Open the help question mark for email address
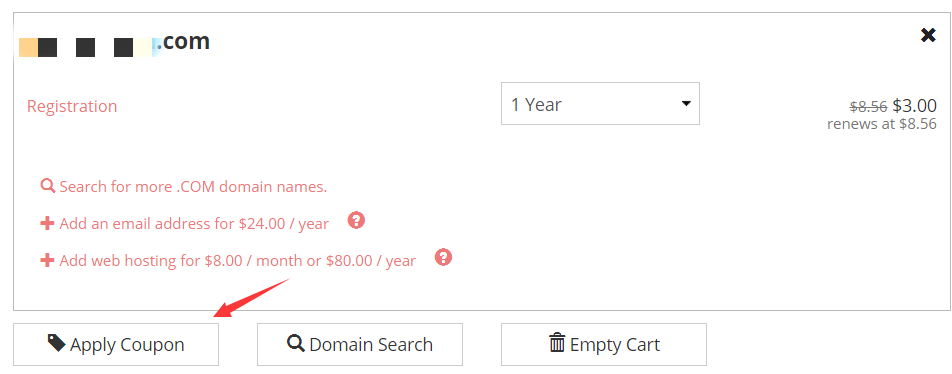This screenshot has width=952, height=374. click(356, 220)
